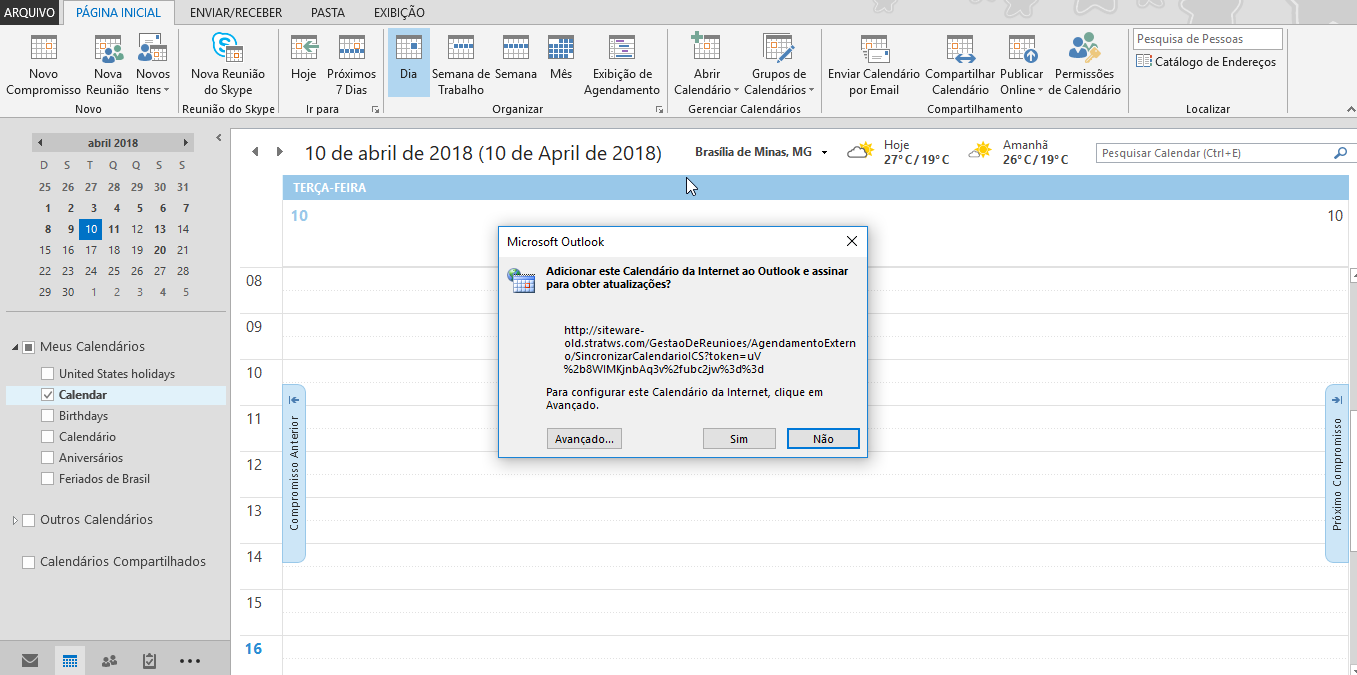Viewport: 1357px width, 675px height.
Task: Click the calendar search magnifier icon
Action: tap(1340, 153)
